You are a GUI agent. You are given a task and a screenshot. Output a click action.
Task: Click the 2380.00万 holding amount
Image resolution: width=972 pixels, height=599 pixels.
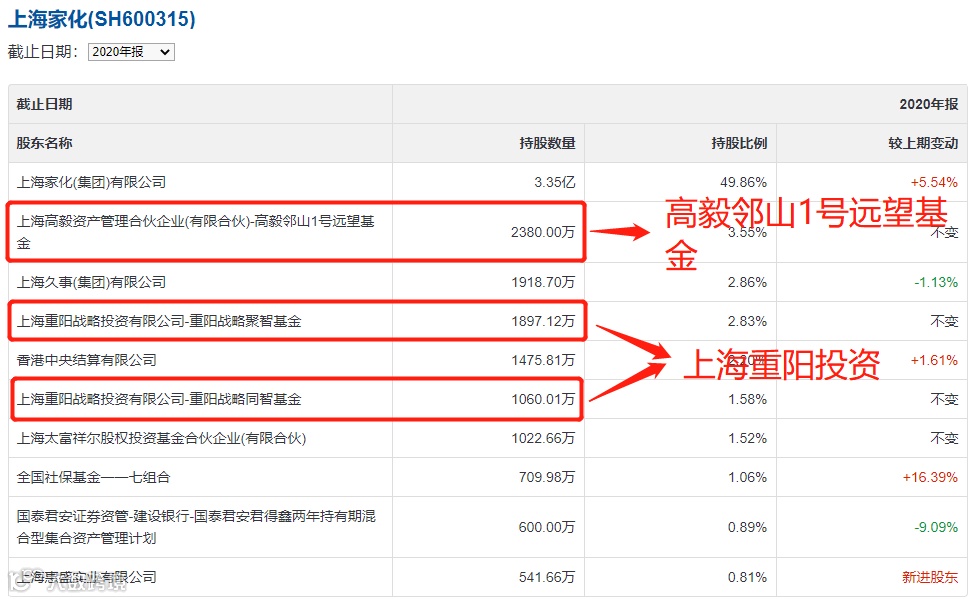point(543,232)
